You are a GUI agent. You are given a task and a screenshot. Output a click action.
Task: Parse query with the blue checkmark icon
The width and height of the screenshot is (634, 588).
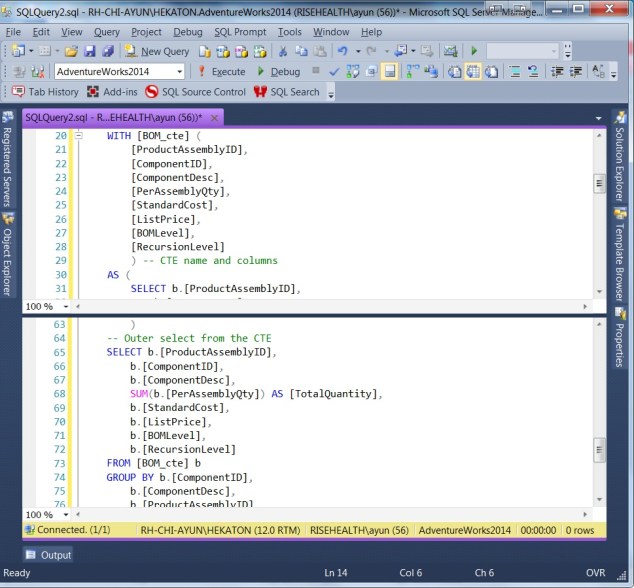335,71
